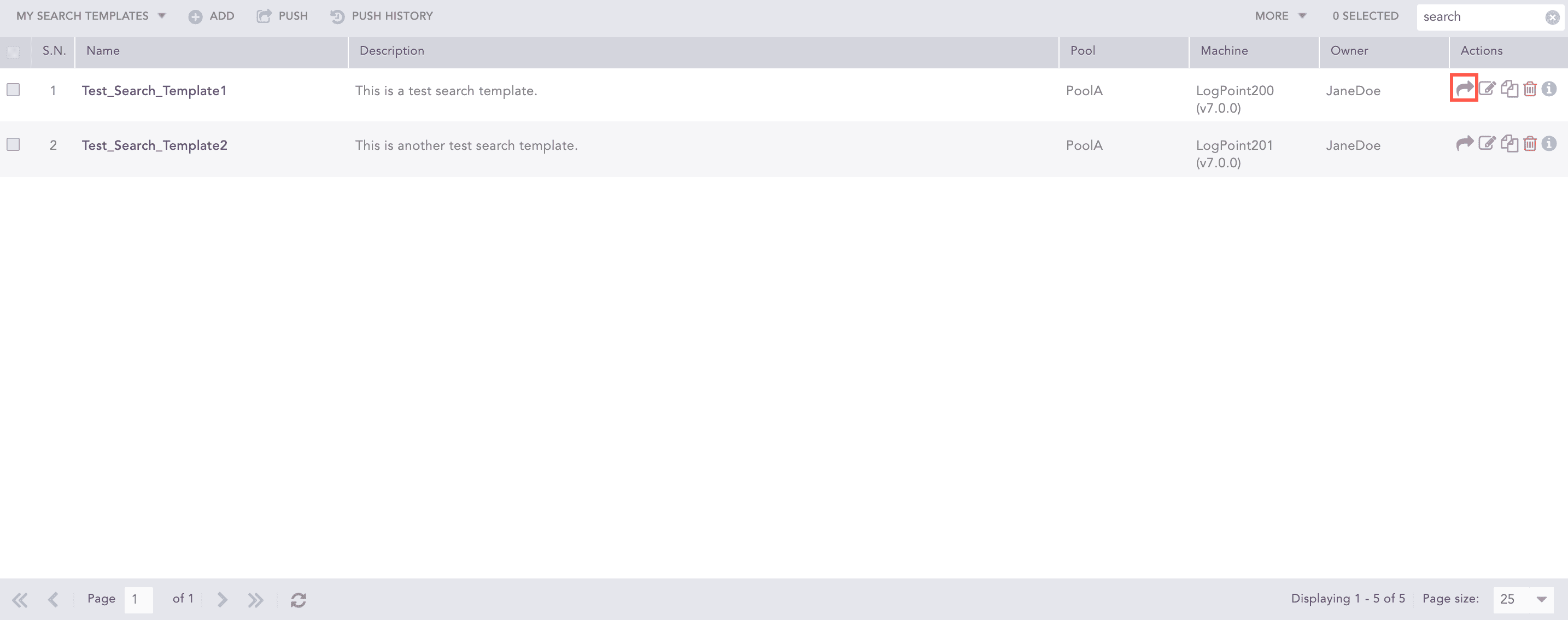Check the box for Test_Search_Template1
This screenshot has width=1568, height=620.
coord(13,90)
